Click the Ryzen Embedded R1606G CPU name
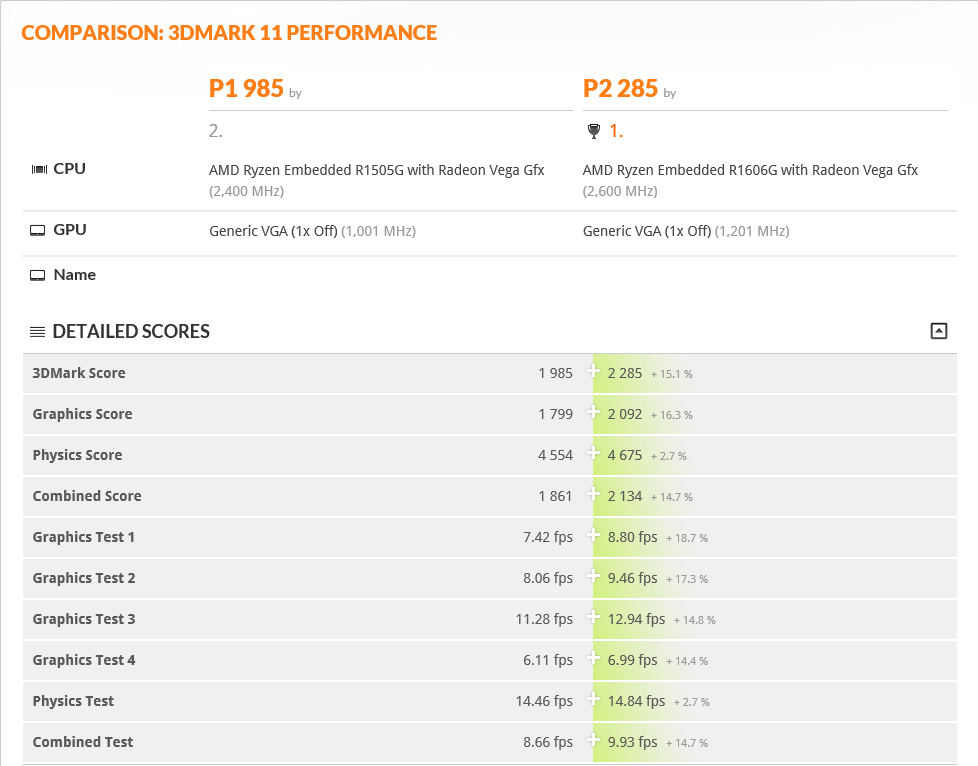 [750, 170]
